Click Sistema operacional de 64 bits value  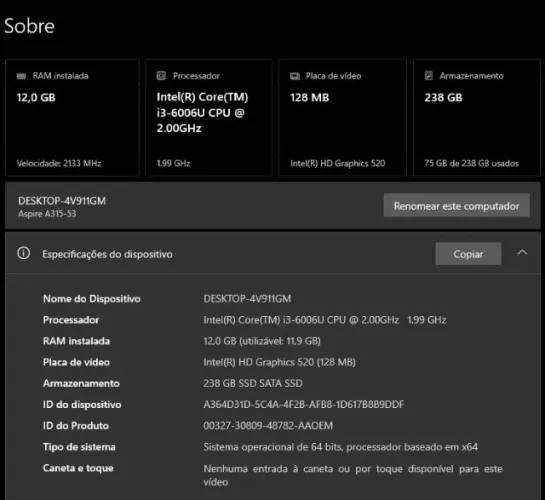point(341,447)
